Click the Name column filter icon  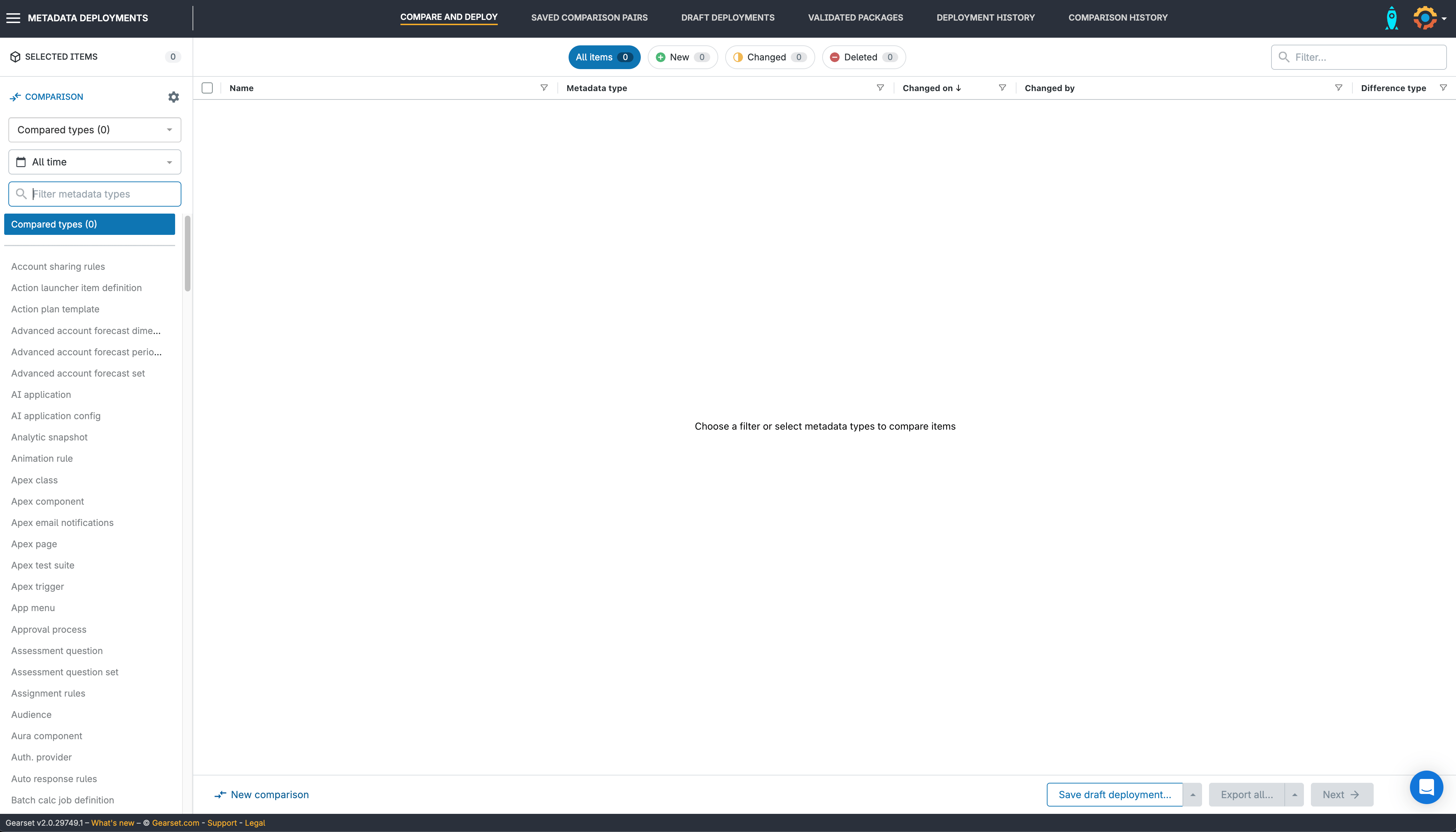(543, 88)
